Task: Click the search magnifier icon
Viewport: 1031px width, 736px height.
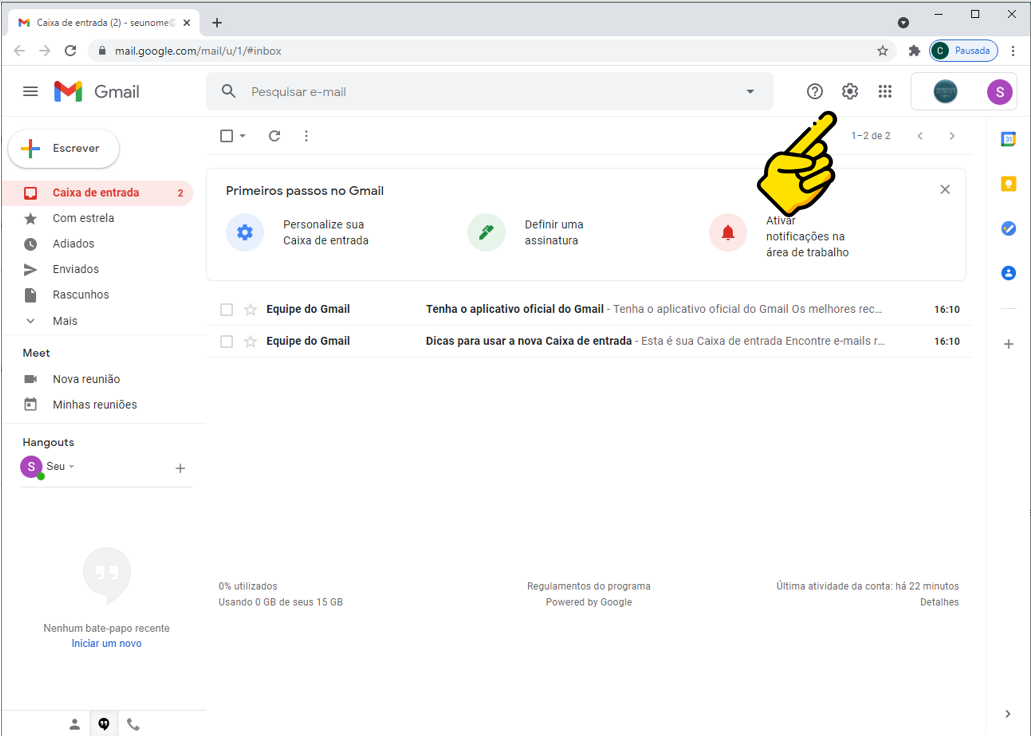Action: pos(228,91)
